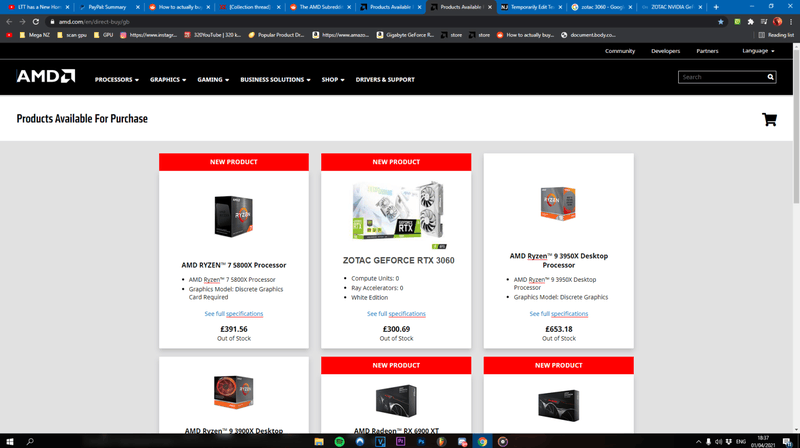
Task: Open GPU bookmark folder
Action: [104, 35]
